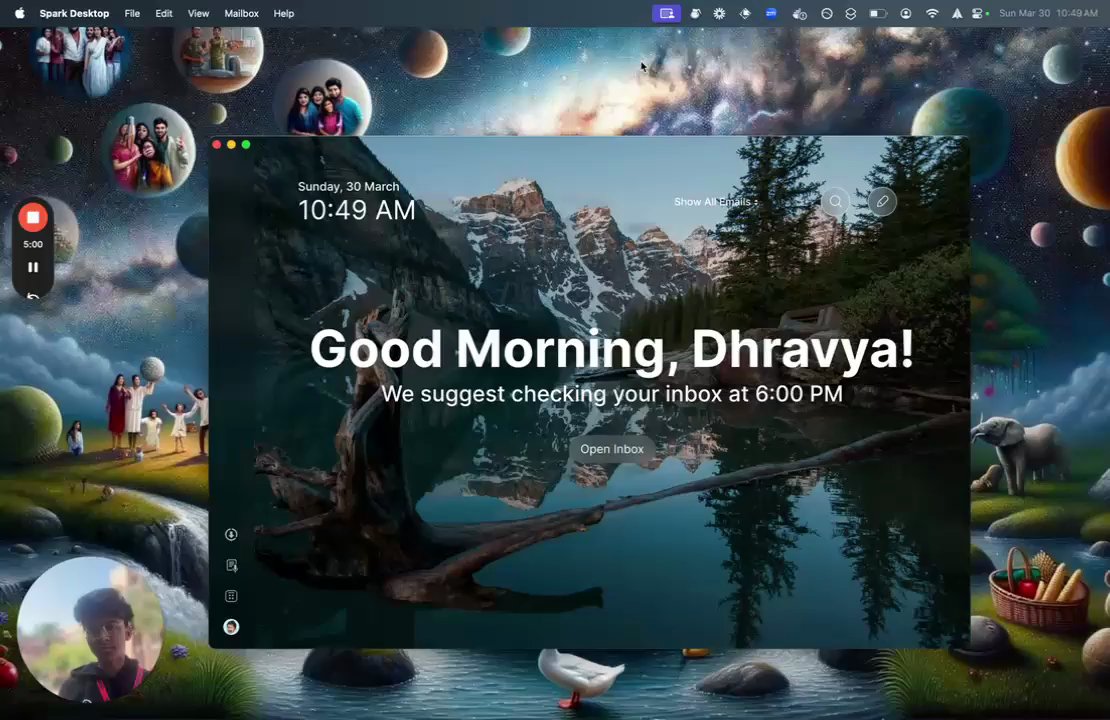The height and width of the screenshot is (720, 1110).
Task: Open the Mailbox menu
Action: (241, 13)
